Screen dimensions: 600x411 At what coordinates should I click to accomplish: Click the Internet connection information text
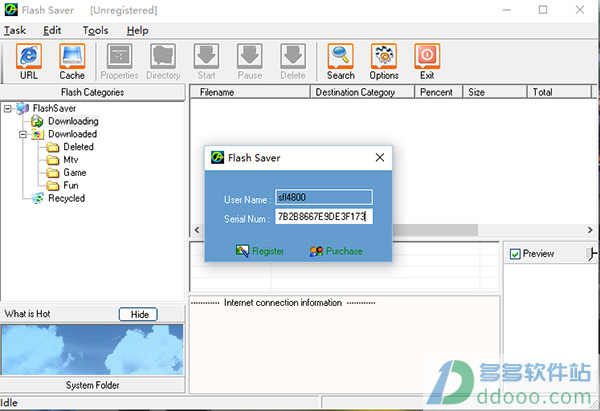tap(283, 303)
